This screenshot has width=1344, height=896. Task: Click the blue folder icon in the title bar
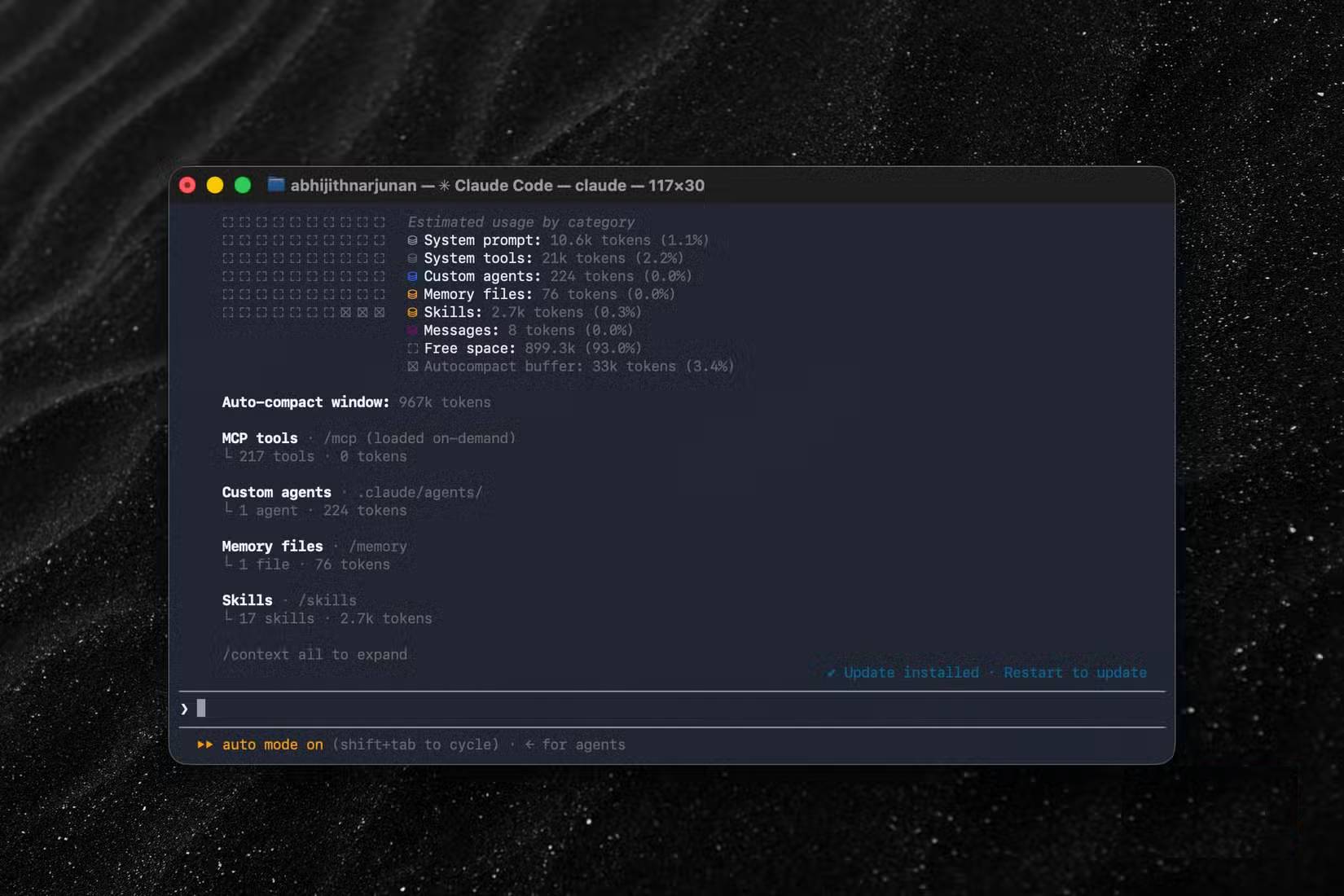tap(276, 185)
